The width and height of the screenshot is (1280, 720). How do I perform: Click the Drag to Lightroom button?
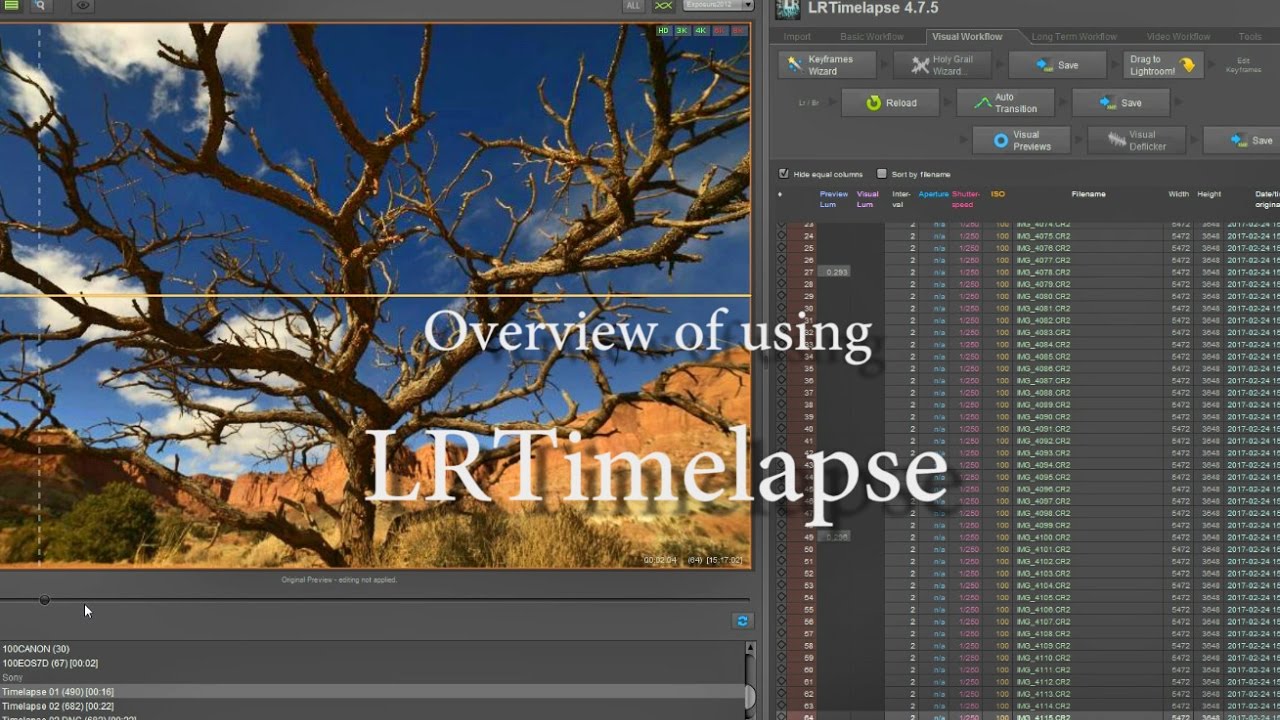tap(1162, 65)
